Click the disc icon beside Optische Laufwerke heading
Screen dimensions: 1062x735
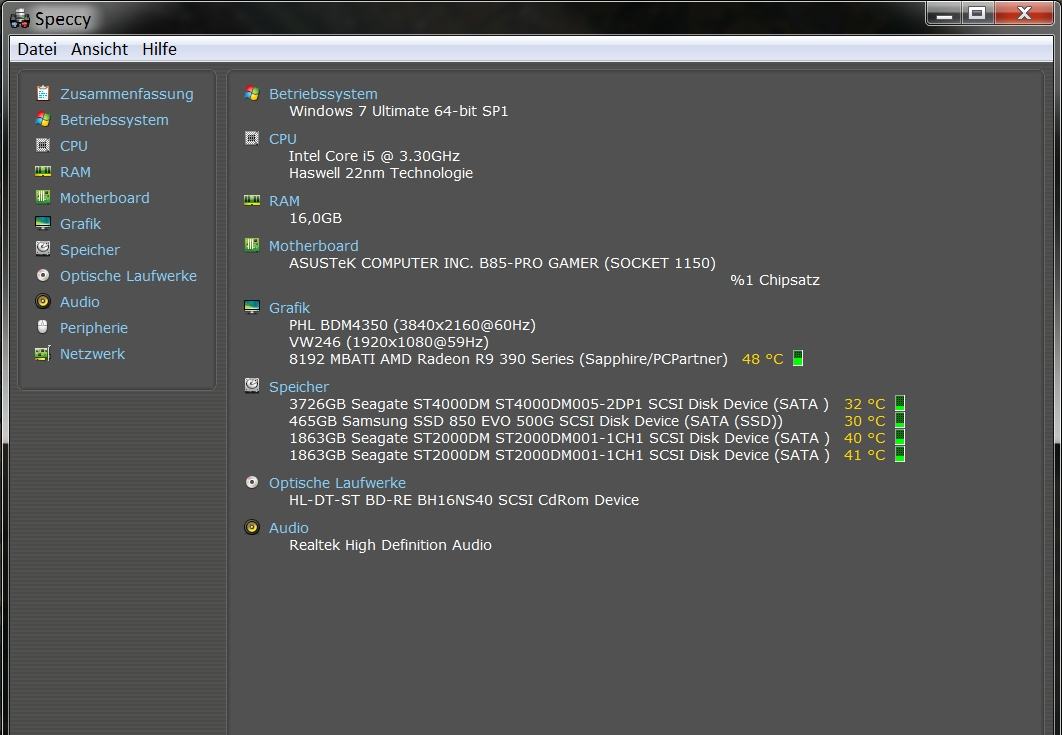click(252, 482)
